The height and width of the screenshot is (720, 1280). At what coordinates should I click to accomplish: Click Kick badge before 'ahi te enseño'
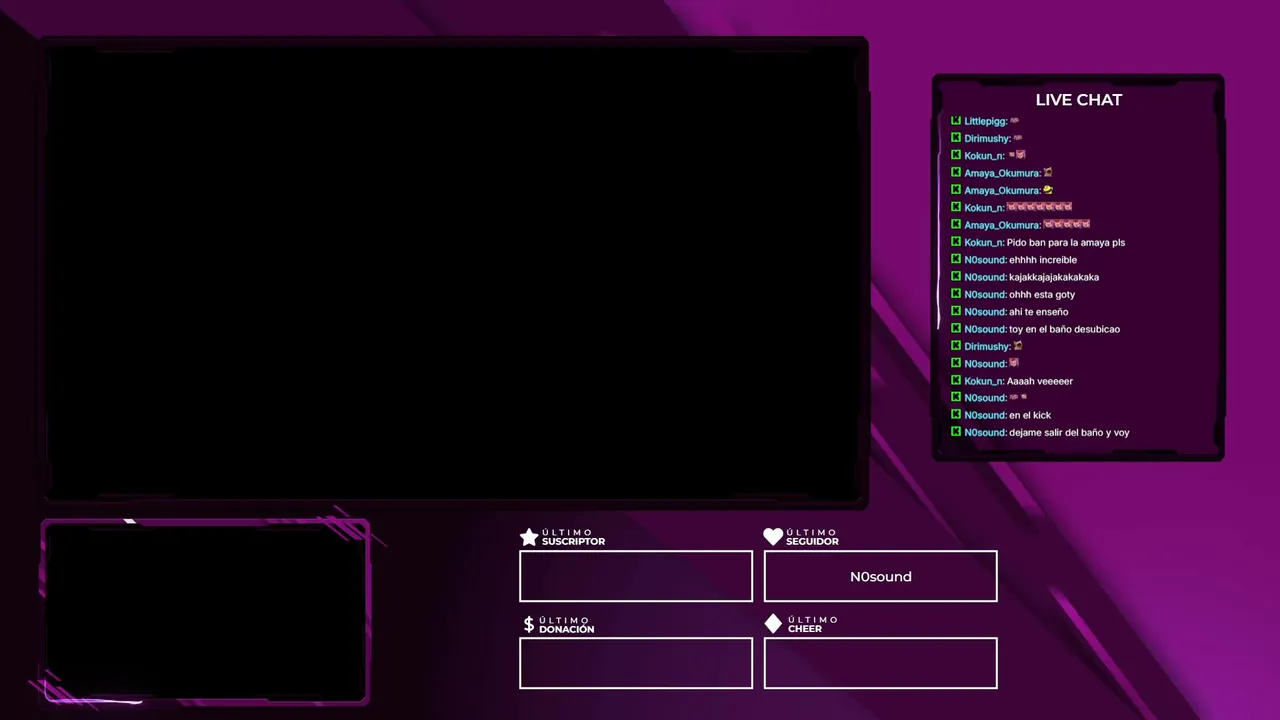tap(956, 311)
